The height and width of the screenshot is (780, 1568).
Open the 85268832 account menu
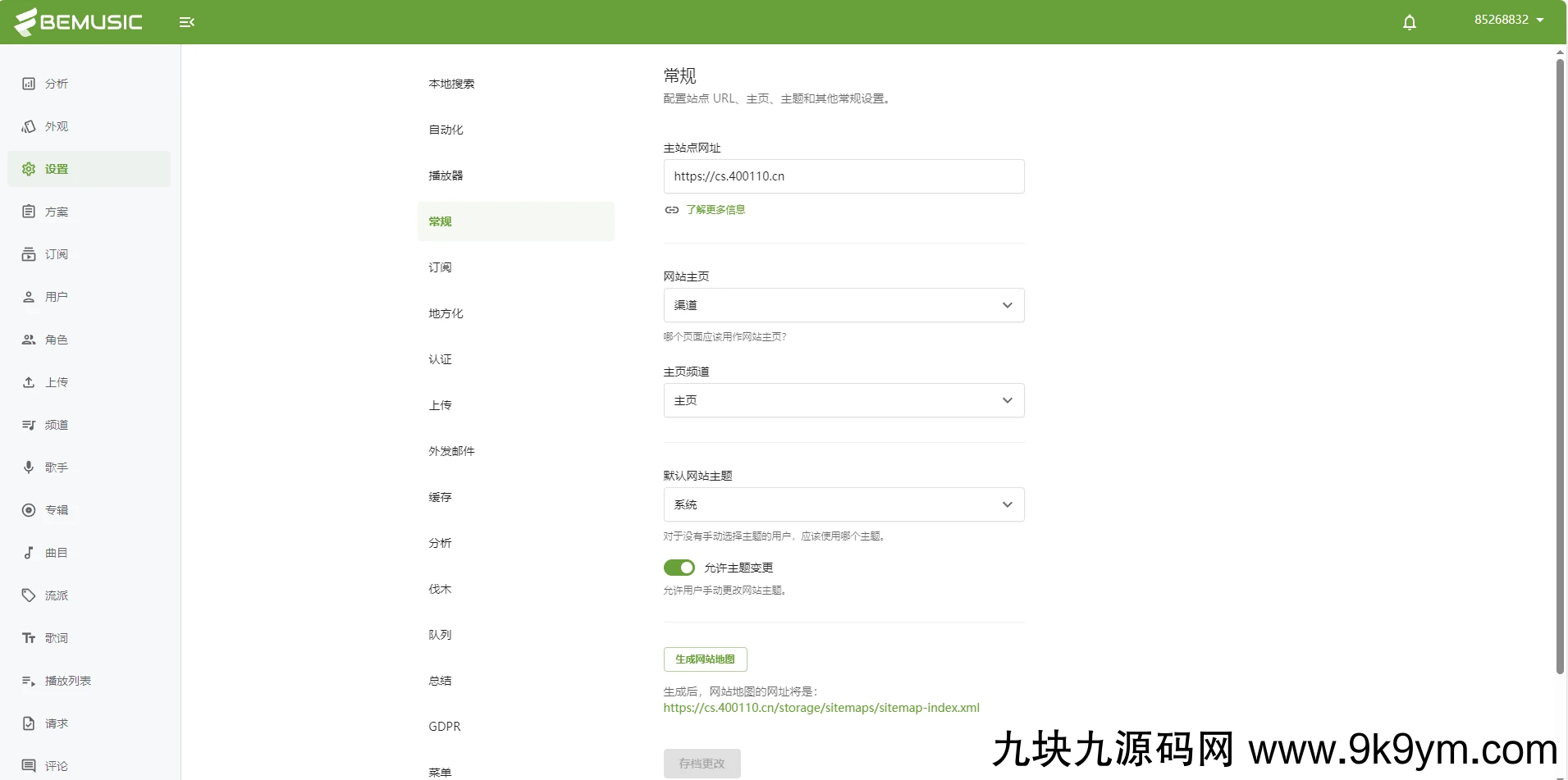(1508, 20)
